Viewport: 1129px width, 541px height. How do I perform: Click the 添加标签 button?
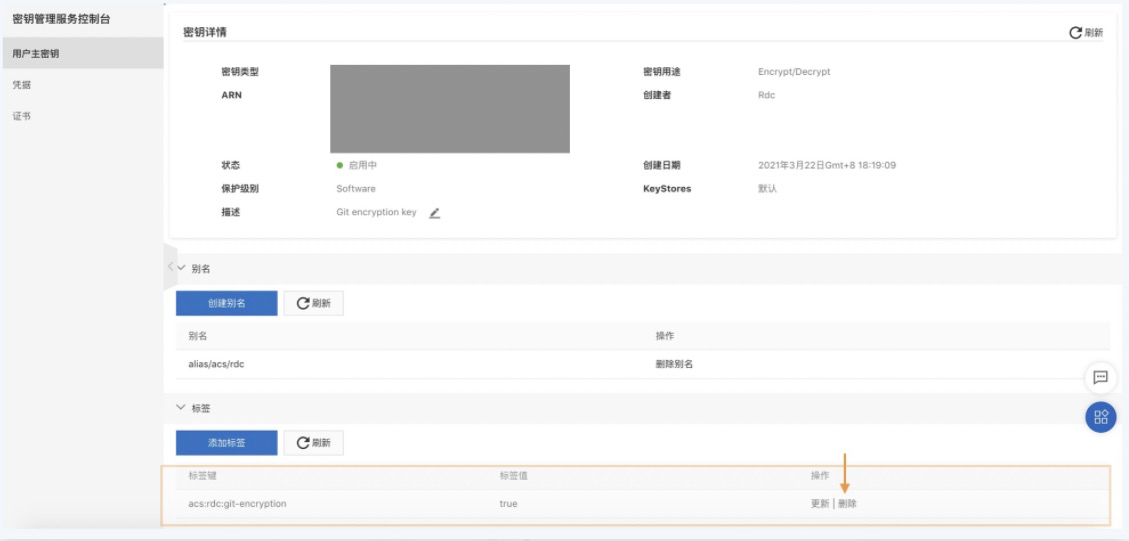(226, 443)
